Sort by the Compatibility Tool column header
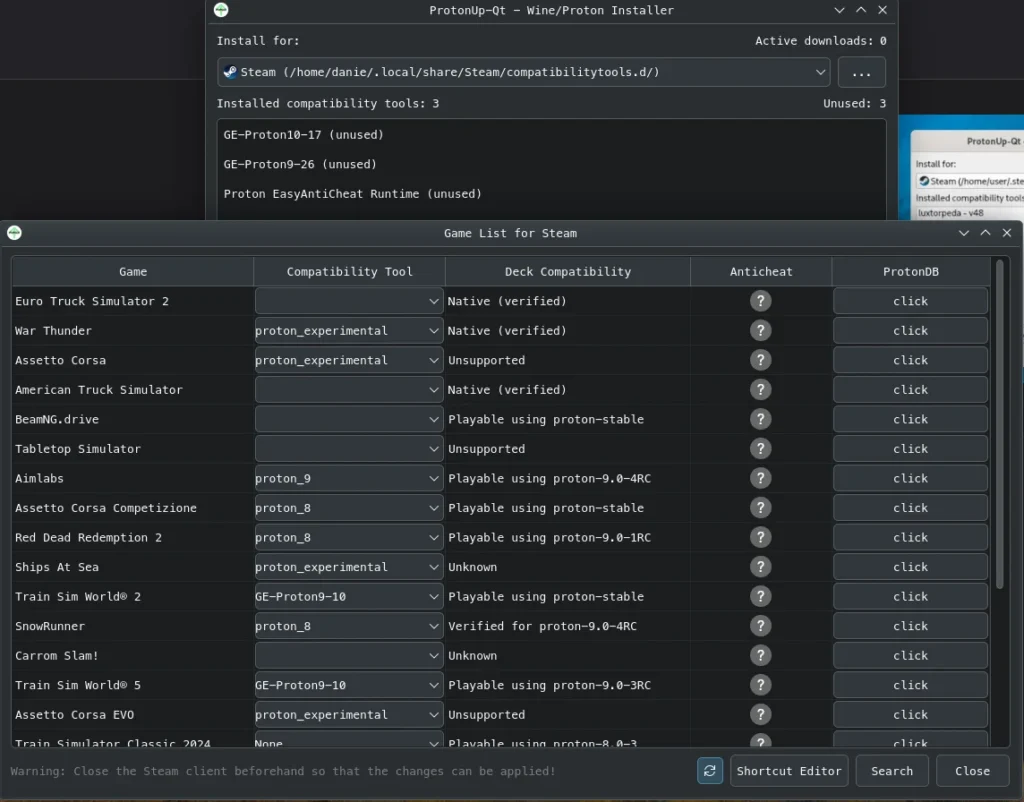This screenshot has height=802, width=1024. [349, 272]
